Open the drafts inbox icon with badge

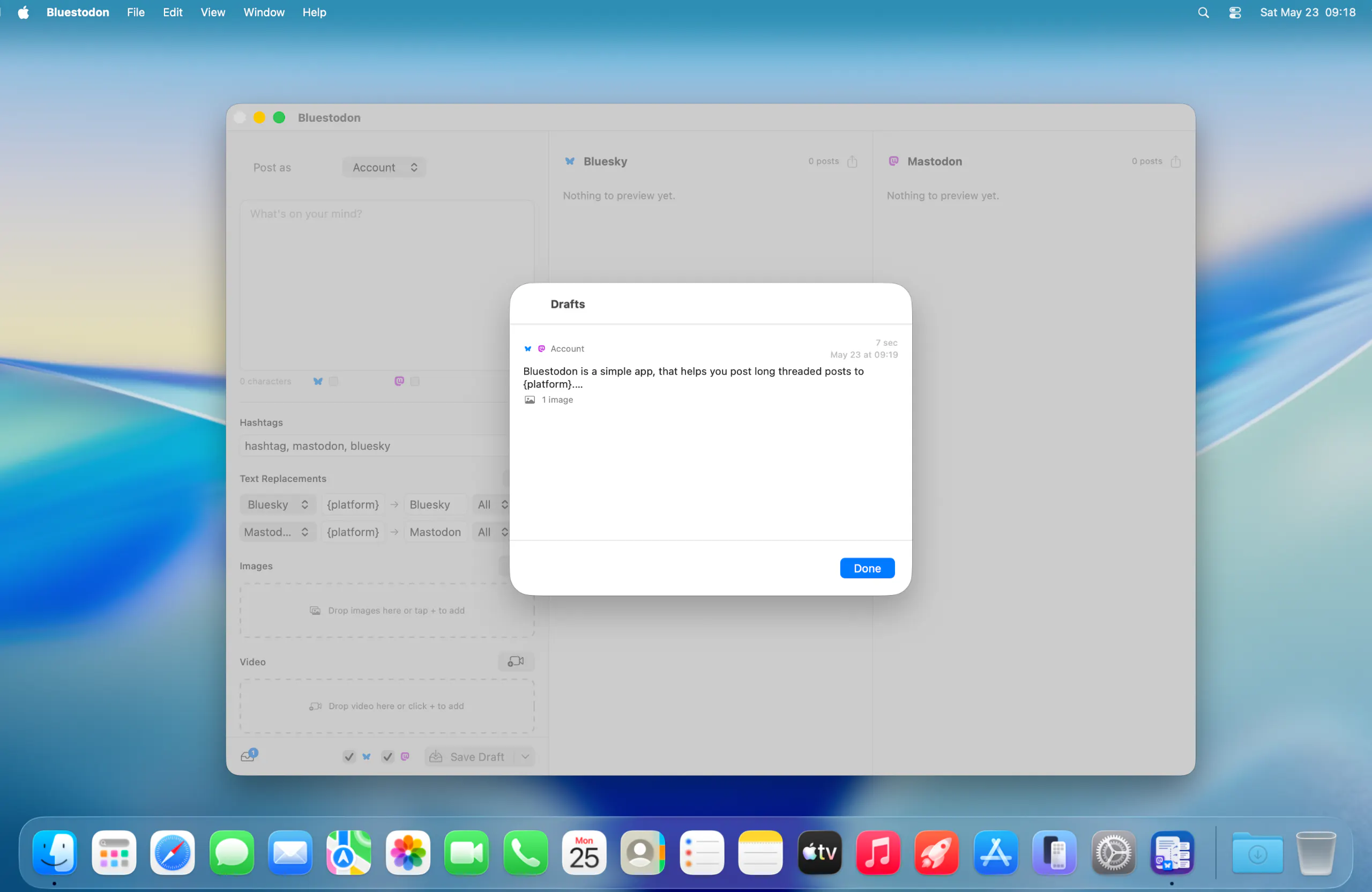[x=249, y=755]
